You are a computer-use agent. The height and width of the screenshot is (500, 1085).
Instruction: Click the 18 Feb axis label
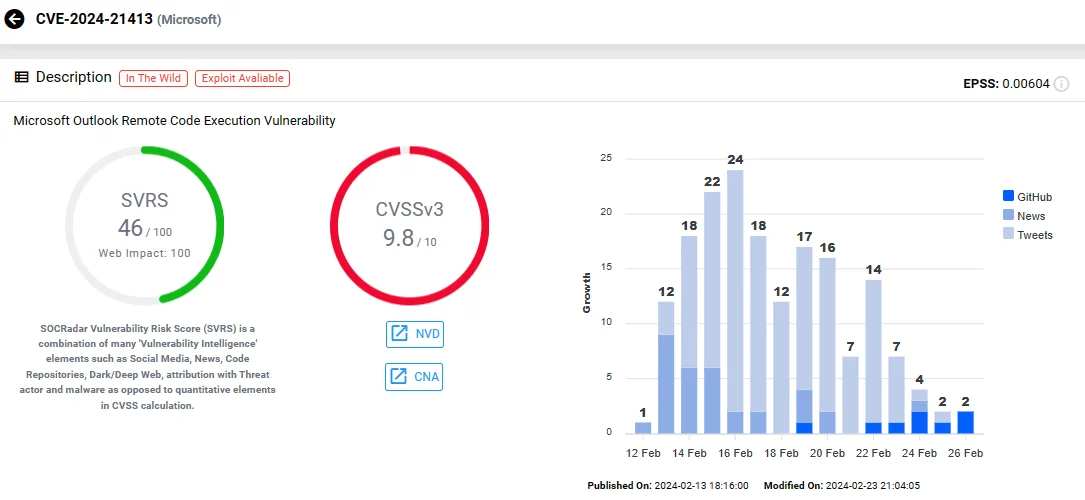point(781,454)
